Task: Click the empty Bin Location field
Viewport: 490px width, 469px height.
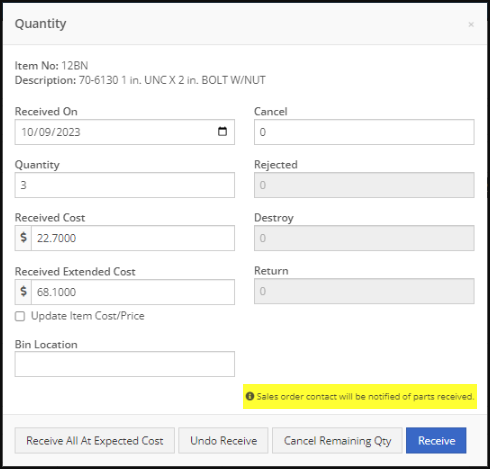Action: point(125,364)
